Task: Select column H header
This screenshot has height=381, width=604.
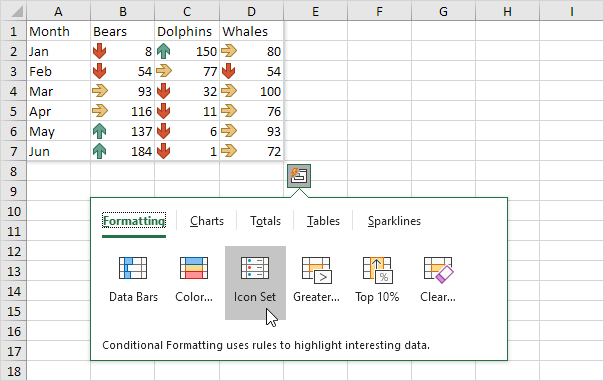Action: 507,11
